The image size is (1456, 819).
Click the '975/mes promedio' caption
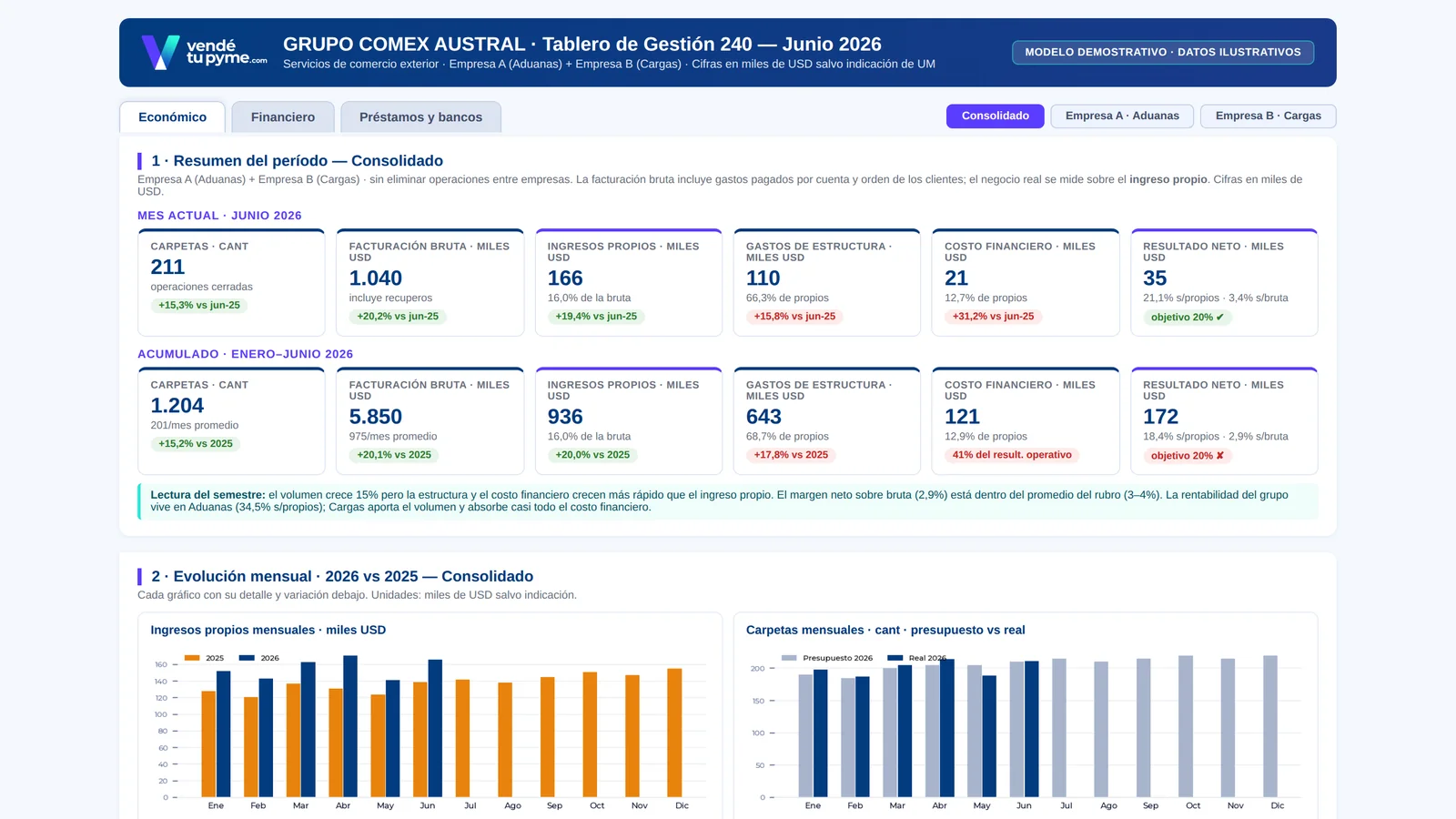[393, 436]
